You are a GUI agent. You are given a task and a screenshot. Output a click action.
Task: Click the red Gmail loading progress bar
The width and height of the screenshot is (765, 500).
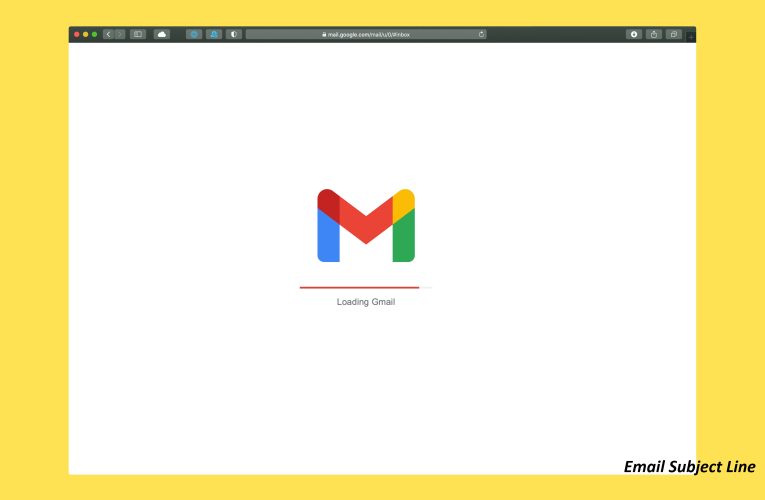pyautogui.click(x=359, y=287)
